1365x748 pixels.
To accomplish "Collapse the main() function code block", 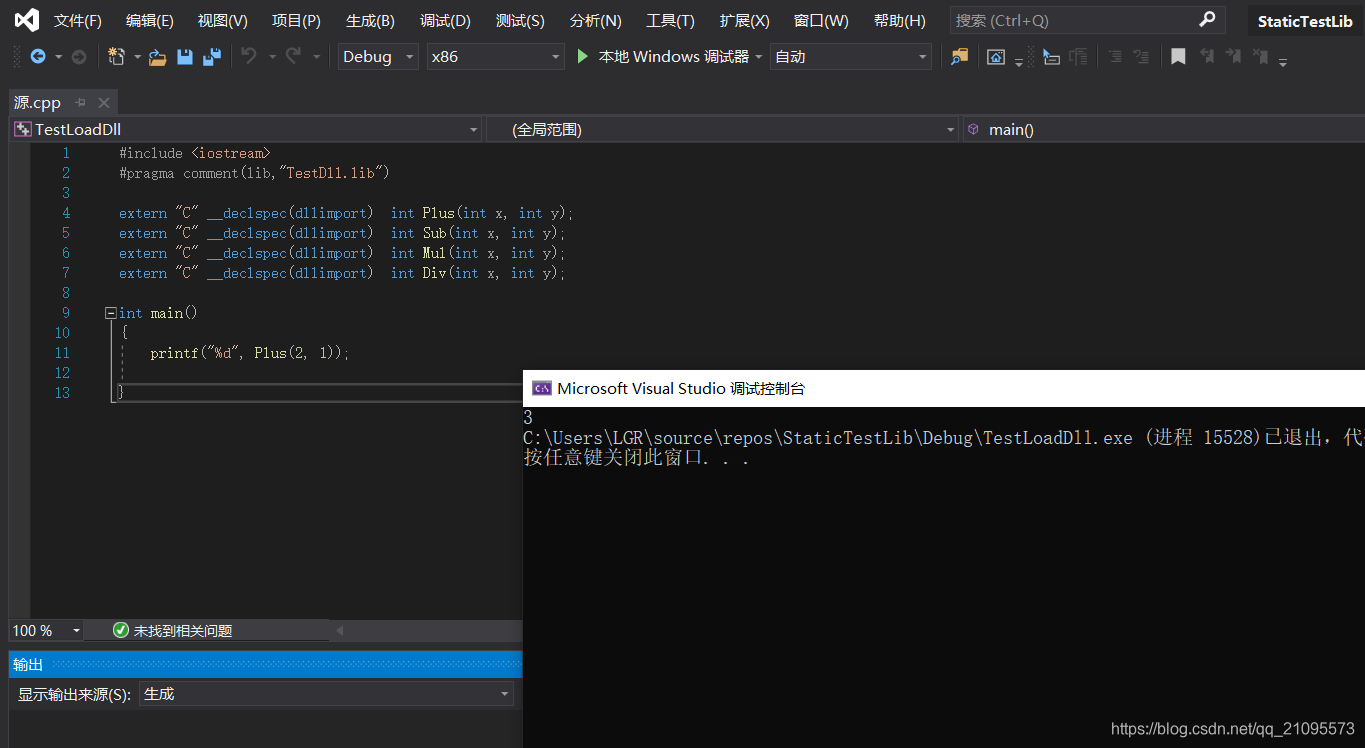I will click(110, 312).
